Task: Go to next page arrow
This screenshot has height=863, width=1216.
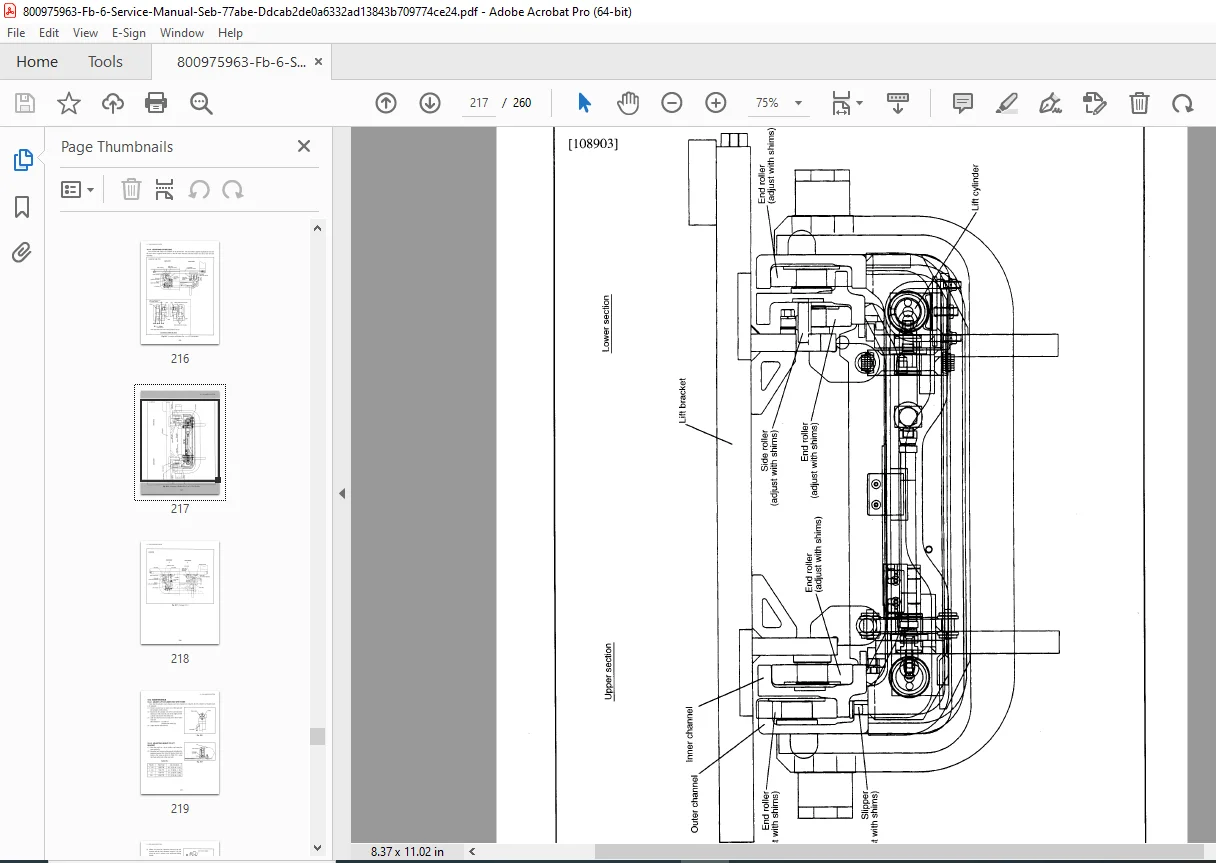Action: (x=430, y=103)
